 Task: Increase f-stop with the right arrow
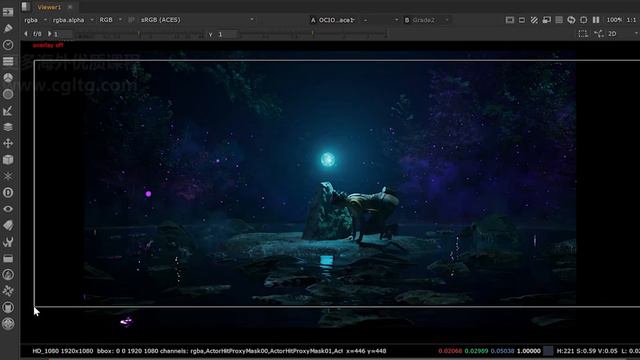pyautogui.click(x=49, y=34)
